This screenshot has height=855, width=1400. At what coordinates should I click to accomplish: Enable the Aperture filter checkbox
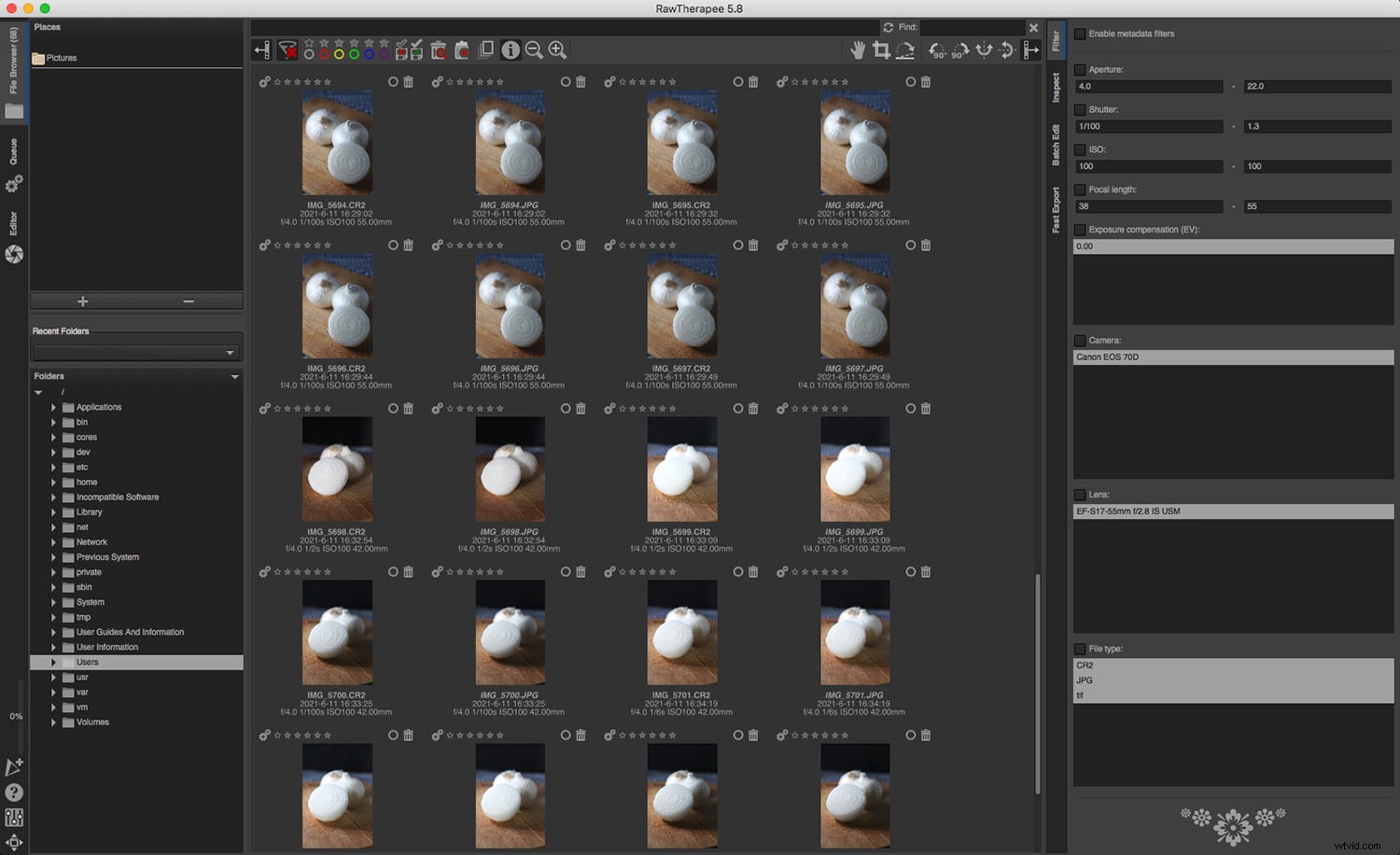point(1080,69)
